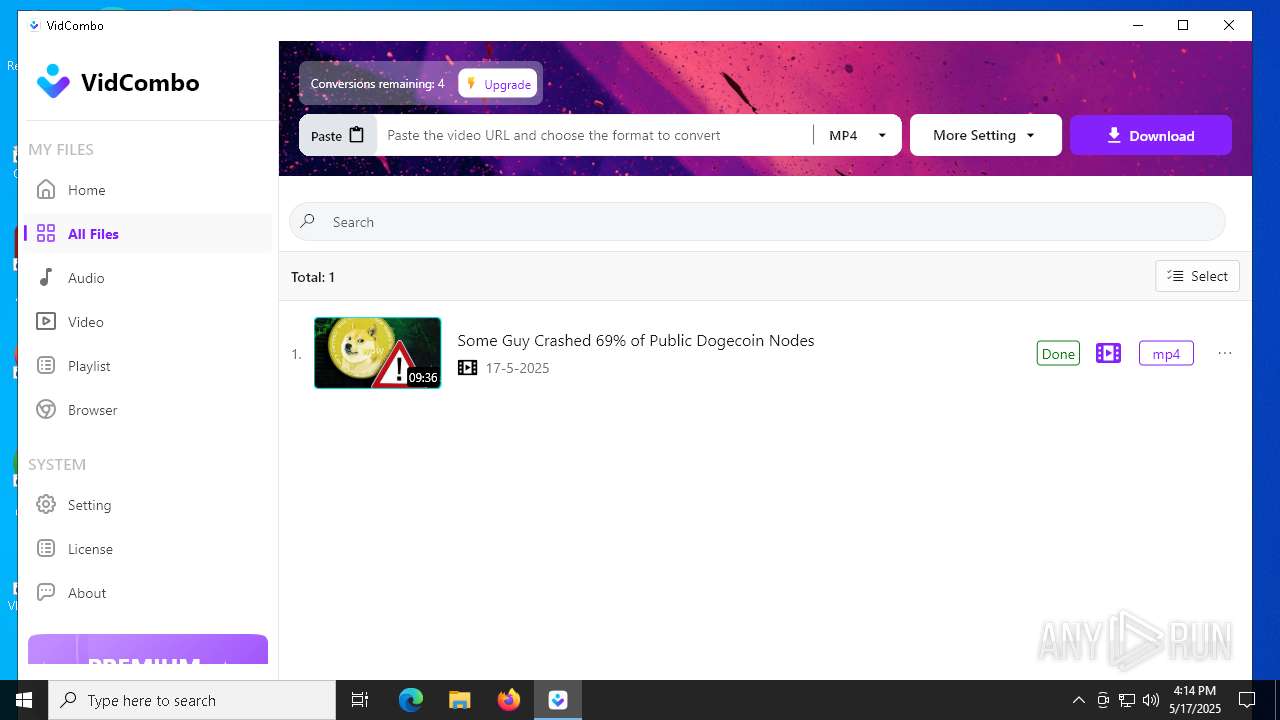Open the About page
The image size is (1280, 720).
[148, 593]
